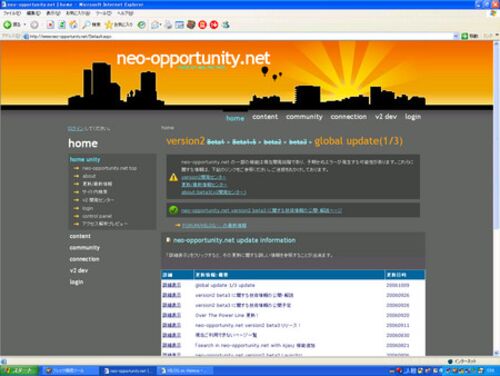Click the Print toolbar icon
Image resolution: width=500 pixels, height=376 pixels.
coord(169,25)
